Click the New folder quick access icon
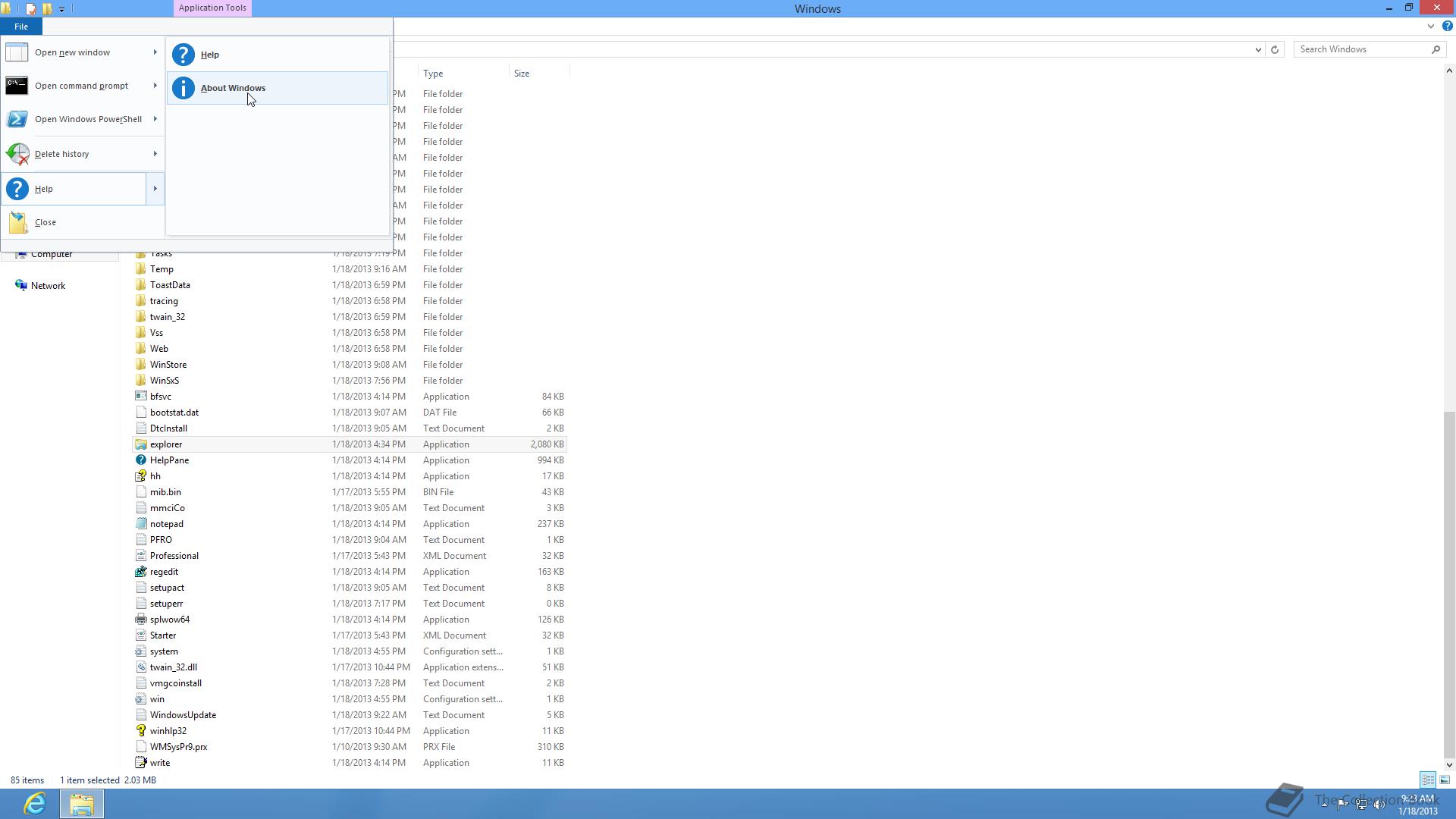 pyautogui.click(x=47, y=9)
